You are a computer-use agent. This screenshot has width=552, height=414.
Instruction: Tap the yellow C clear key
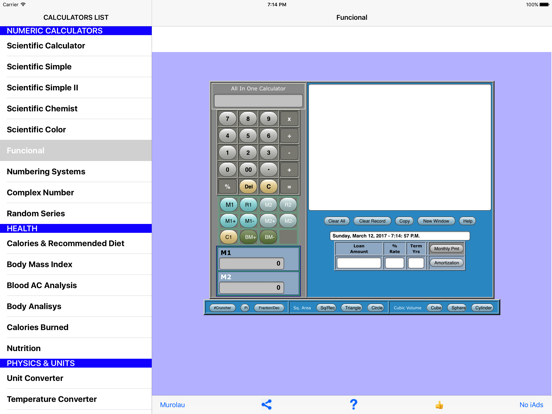269,187
